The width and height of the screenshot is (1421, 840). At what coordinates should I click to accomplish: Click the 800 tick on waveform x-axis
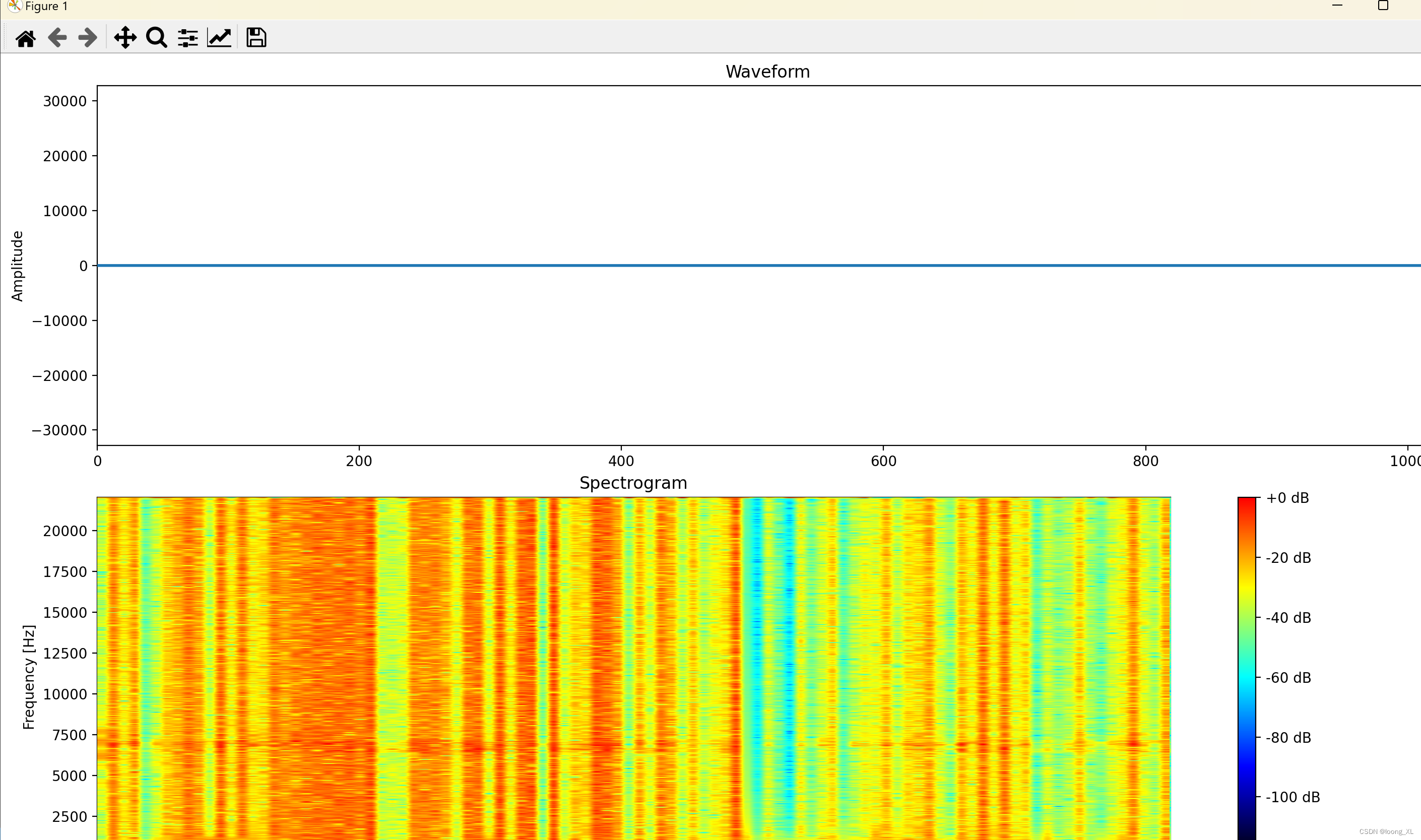tap(1145, 461)
